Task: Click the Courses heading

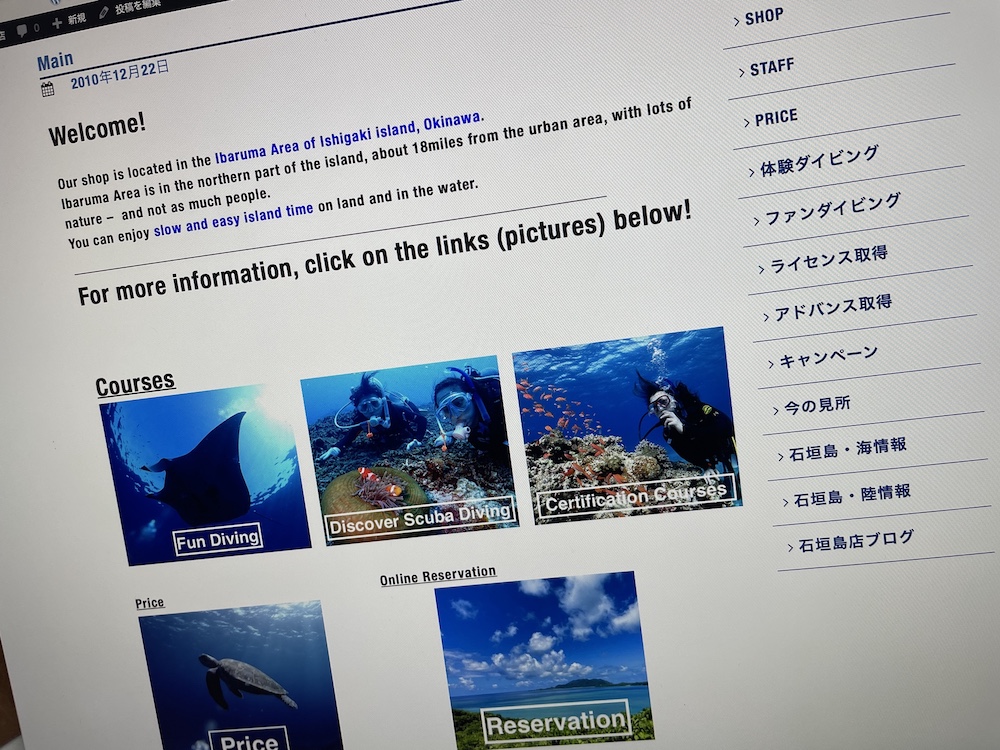Action: tap(135, 385)
